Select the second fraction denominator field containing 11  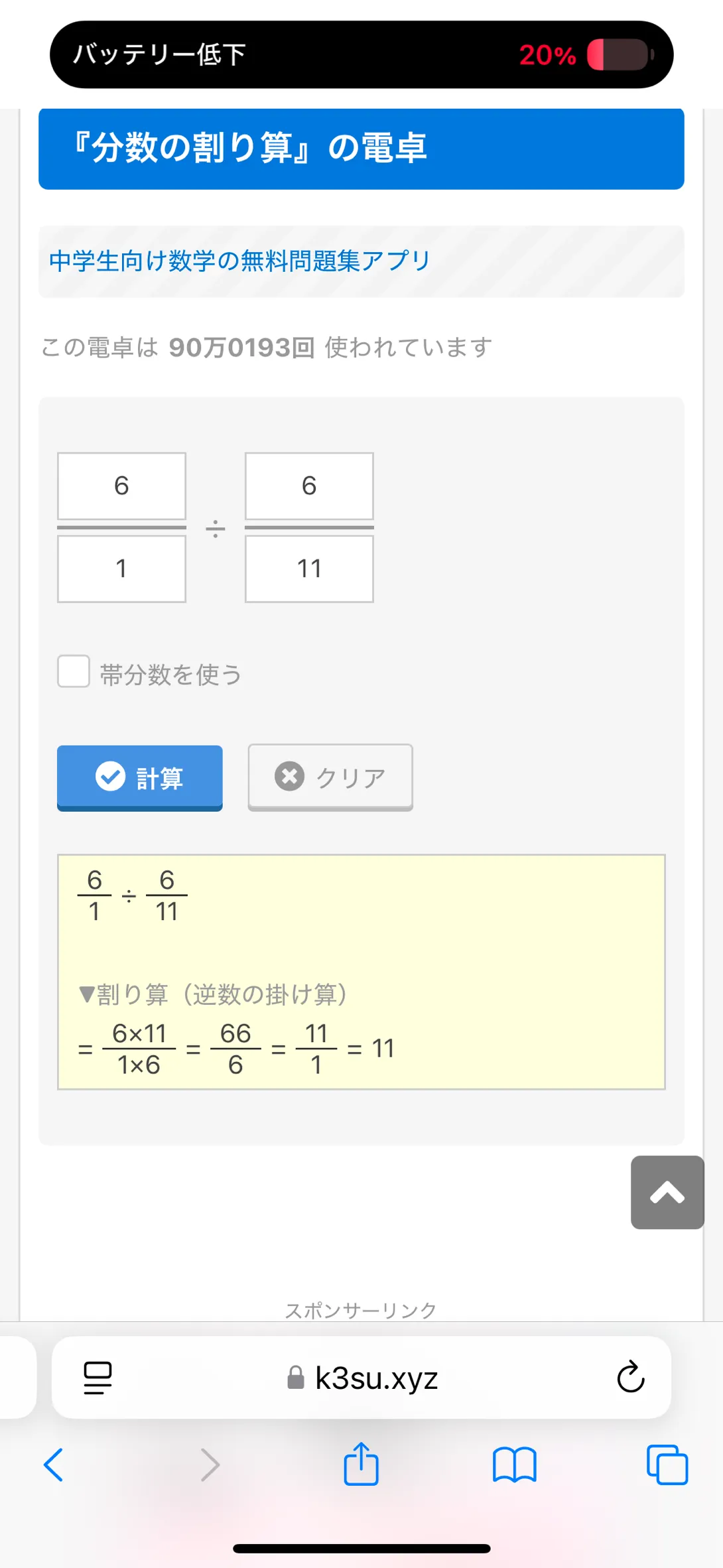(x=309, y=568)
